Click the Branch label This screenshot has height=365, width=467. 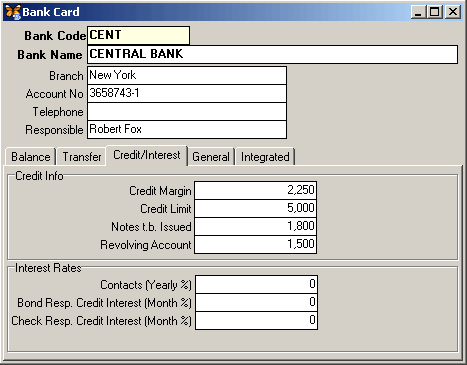point(66,76)
